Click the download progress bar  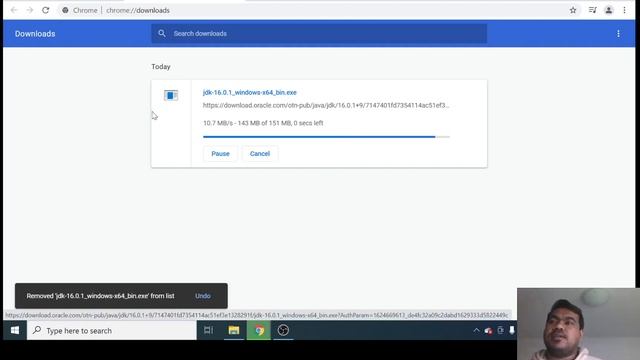coord(326,137)
